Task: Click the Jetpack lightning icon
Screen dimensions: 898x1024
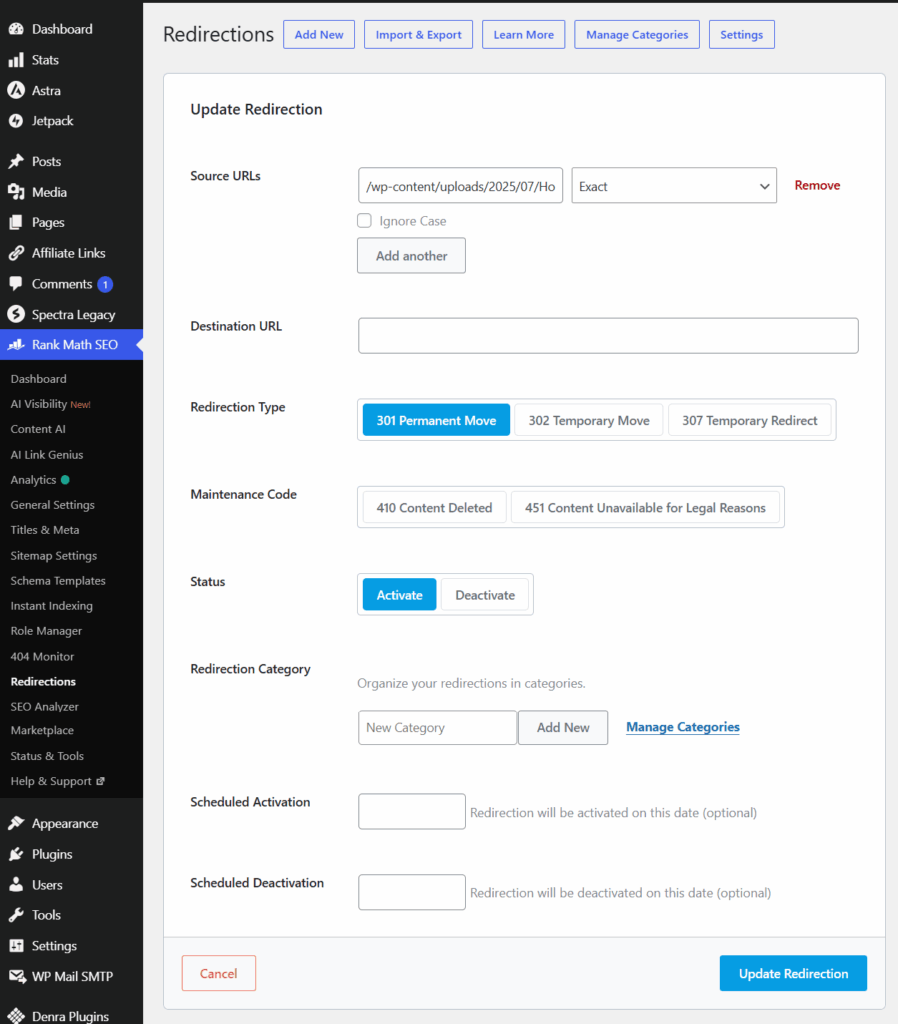Action: [16, 121]
